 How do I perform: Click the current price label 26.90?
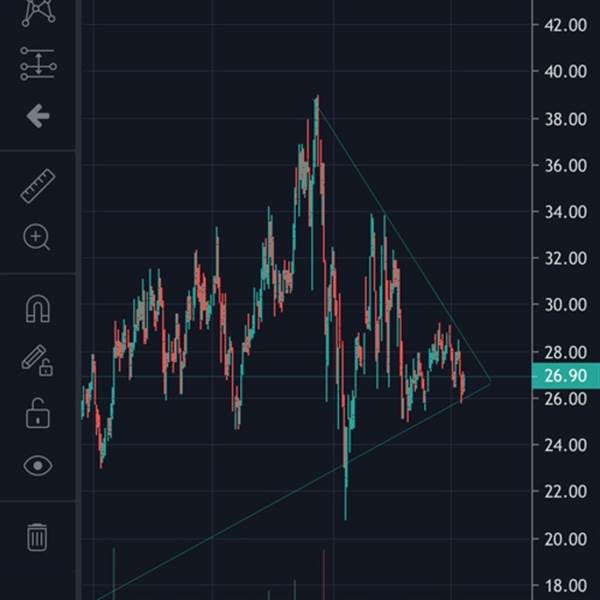(x=566, y=376)
